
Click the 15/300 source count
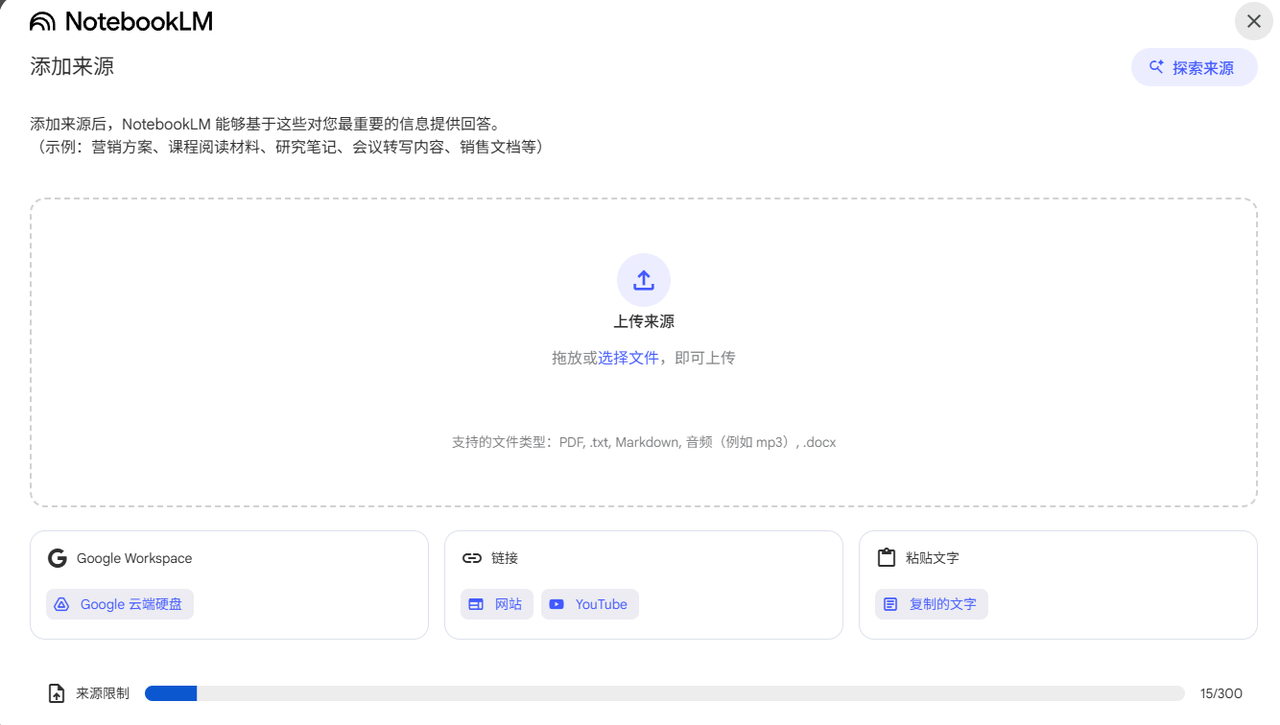[1221, 693]
